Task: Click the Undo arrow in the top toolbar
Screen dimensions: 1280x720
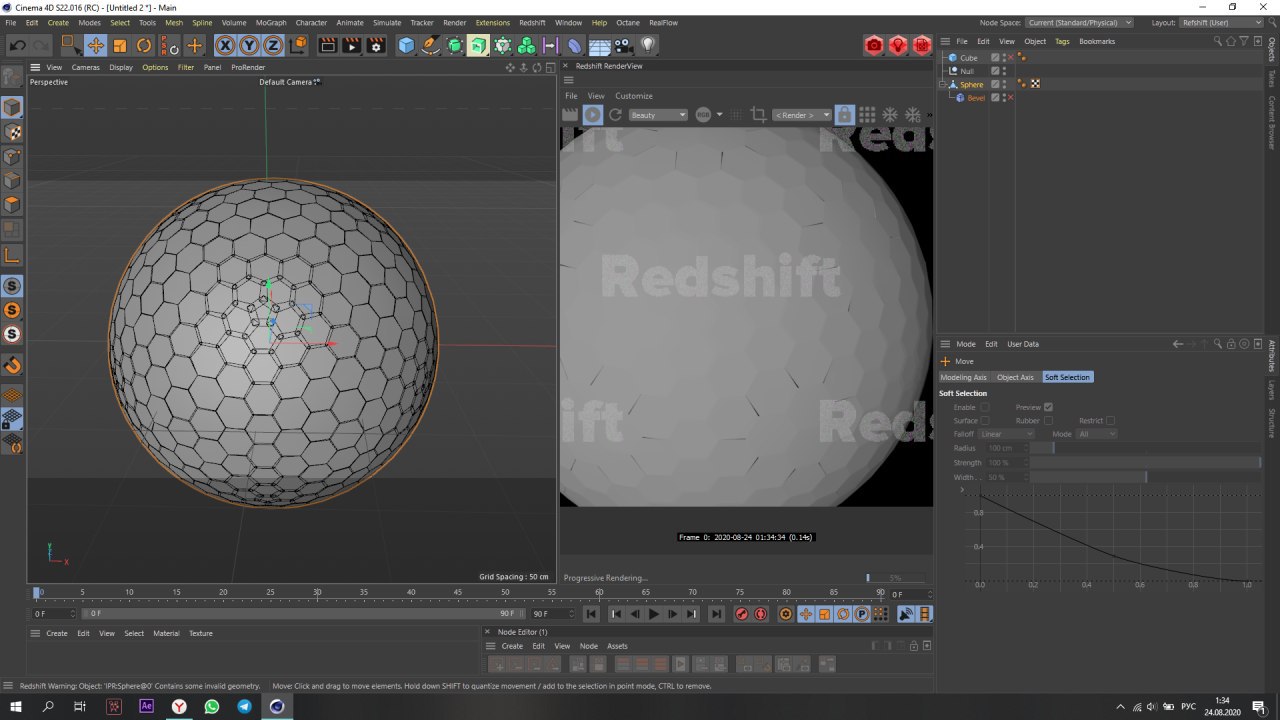Action: [17, 45]
